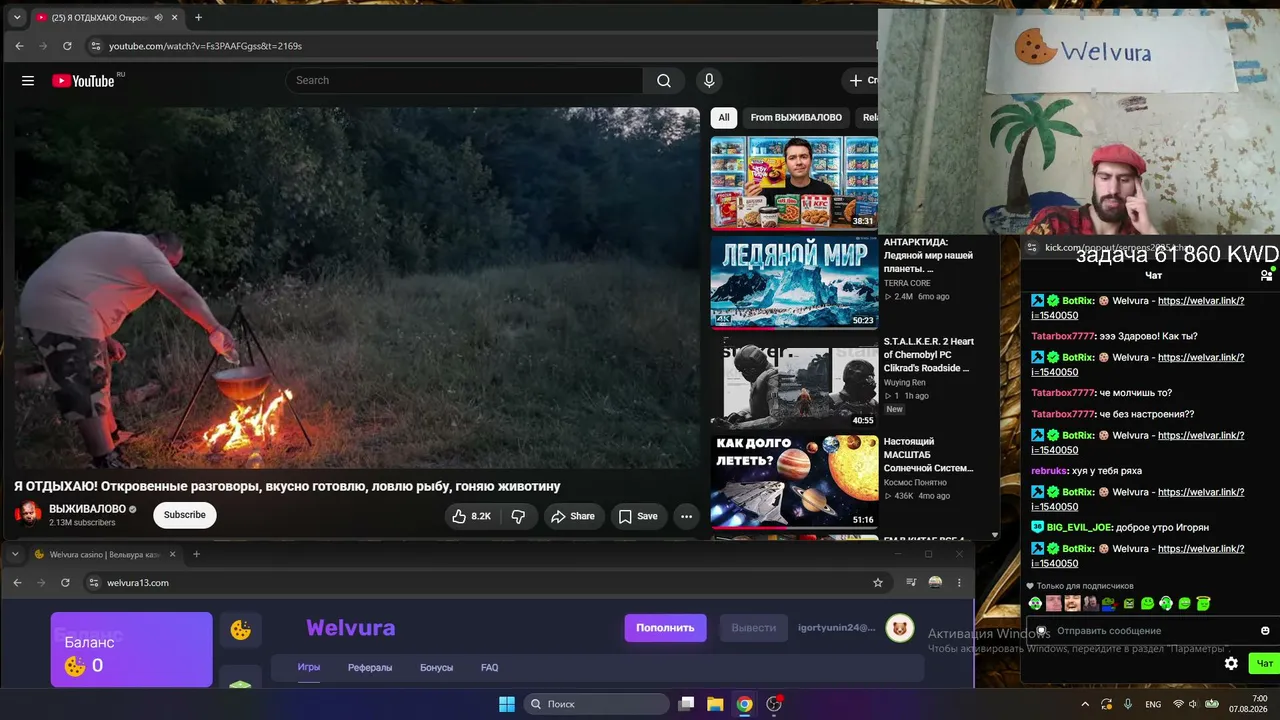Click the Welvura logo text
The width and height of the screenshot is (1280, 720).
(351, 628)
